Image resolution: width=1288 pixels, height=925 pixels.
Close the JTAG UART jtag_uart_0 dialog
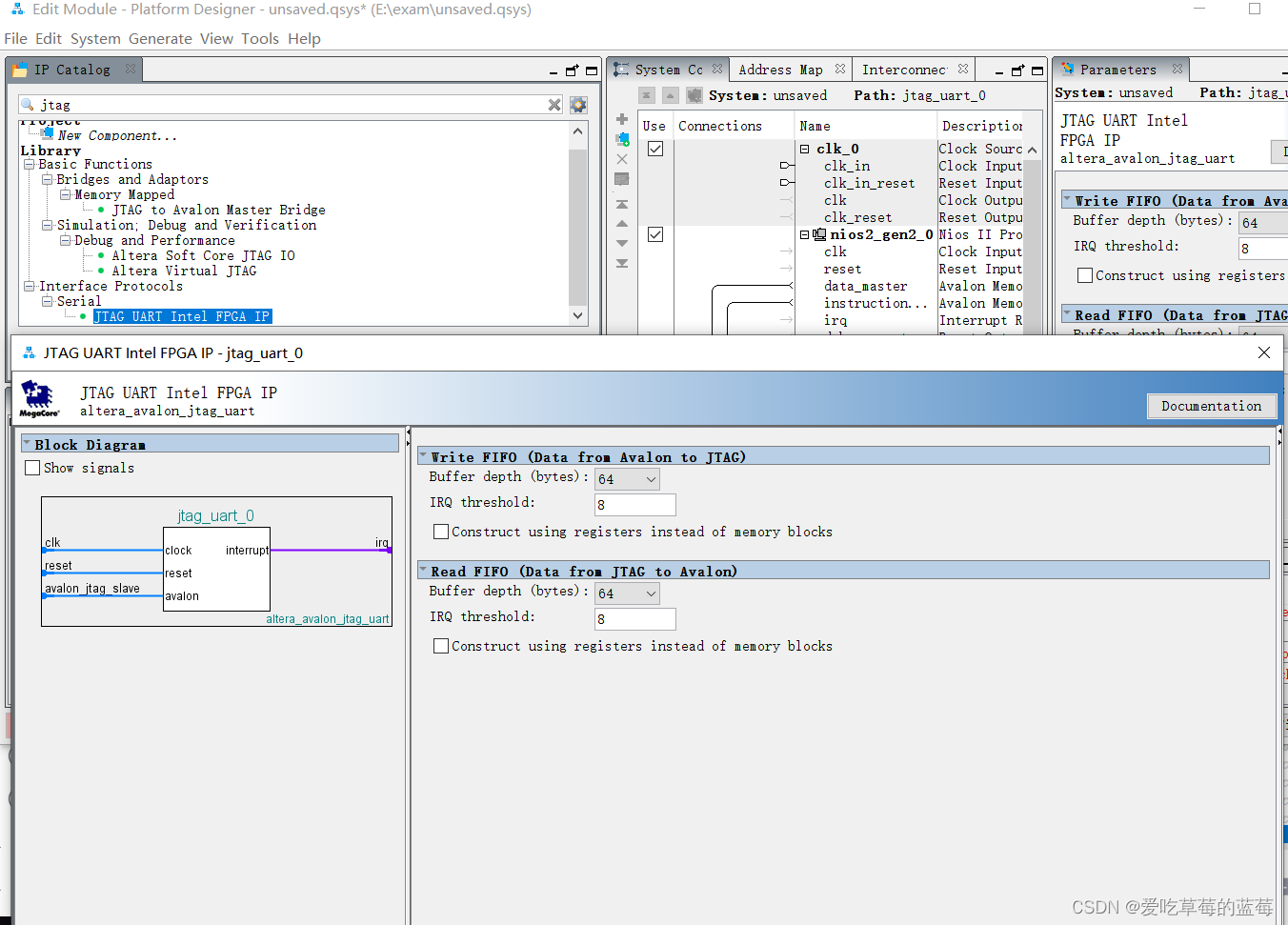[x=1264, y=352]
